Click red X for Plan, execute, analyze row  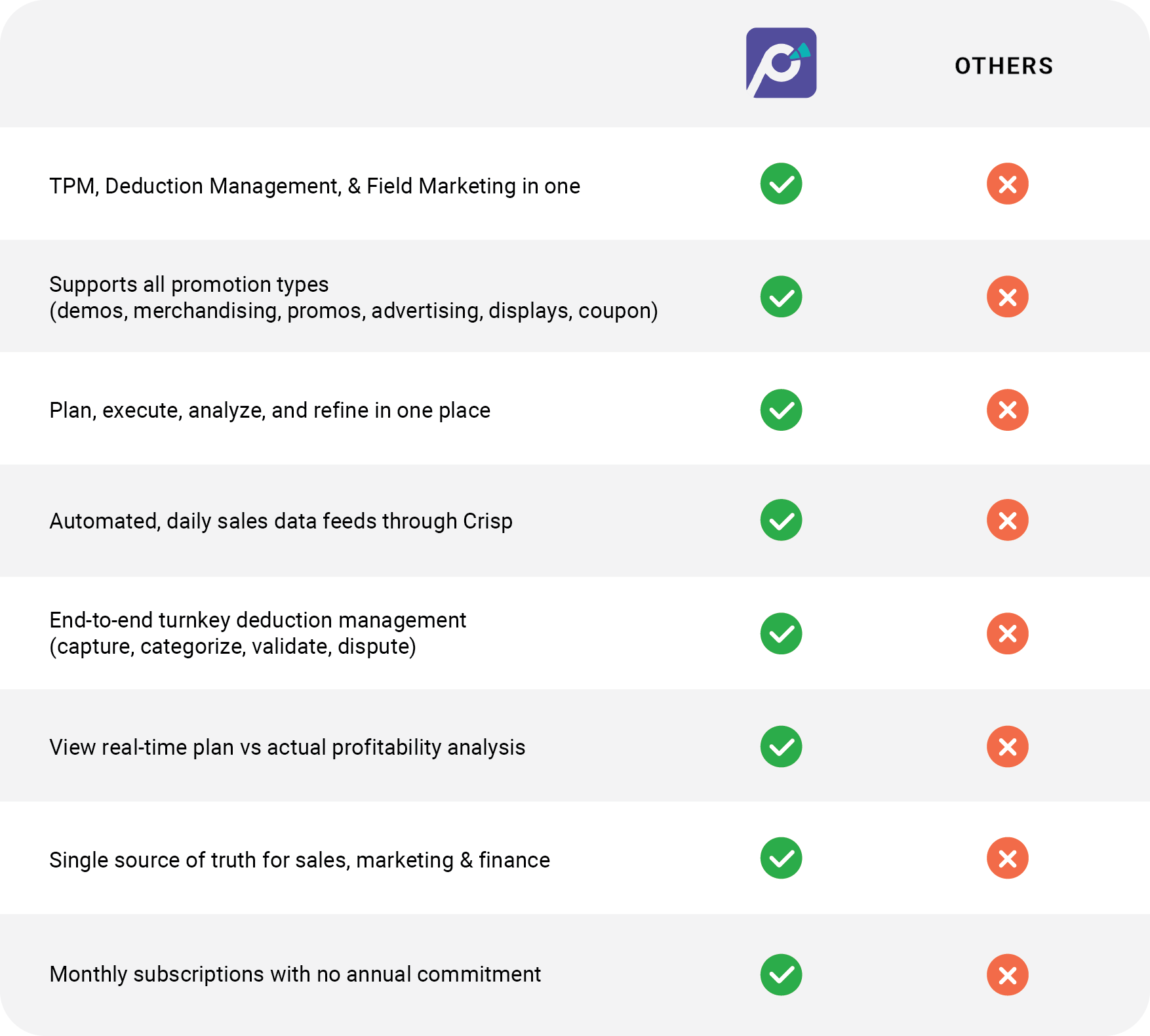[x=1007, y=410]
